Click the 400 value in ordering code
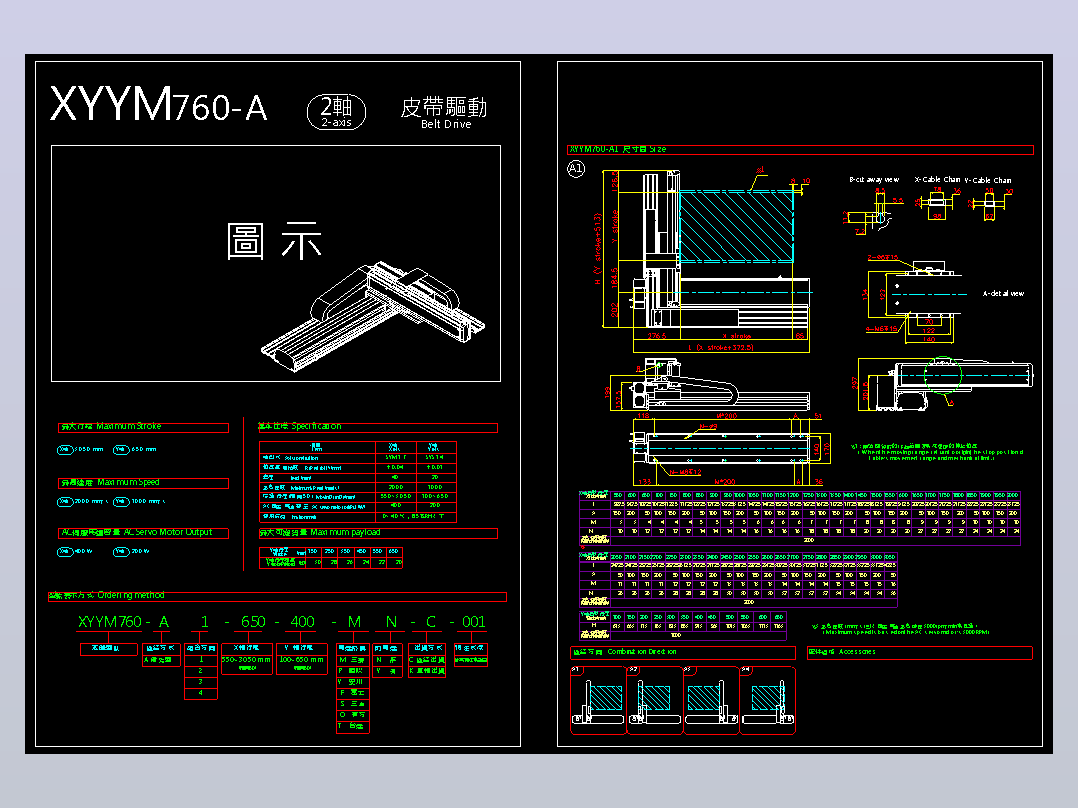 302,622
